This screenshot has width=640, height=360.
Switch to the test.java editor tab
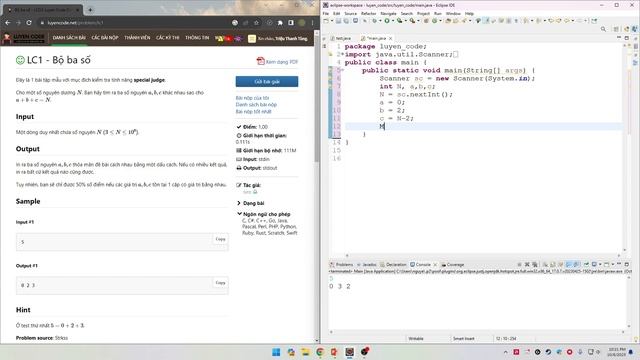(x=341, y=38)
